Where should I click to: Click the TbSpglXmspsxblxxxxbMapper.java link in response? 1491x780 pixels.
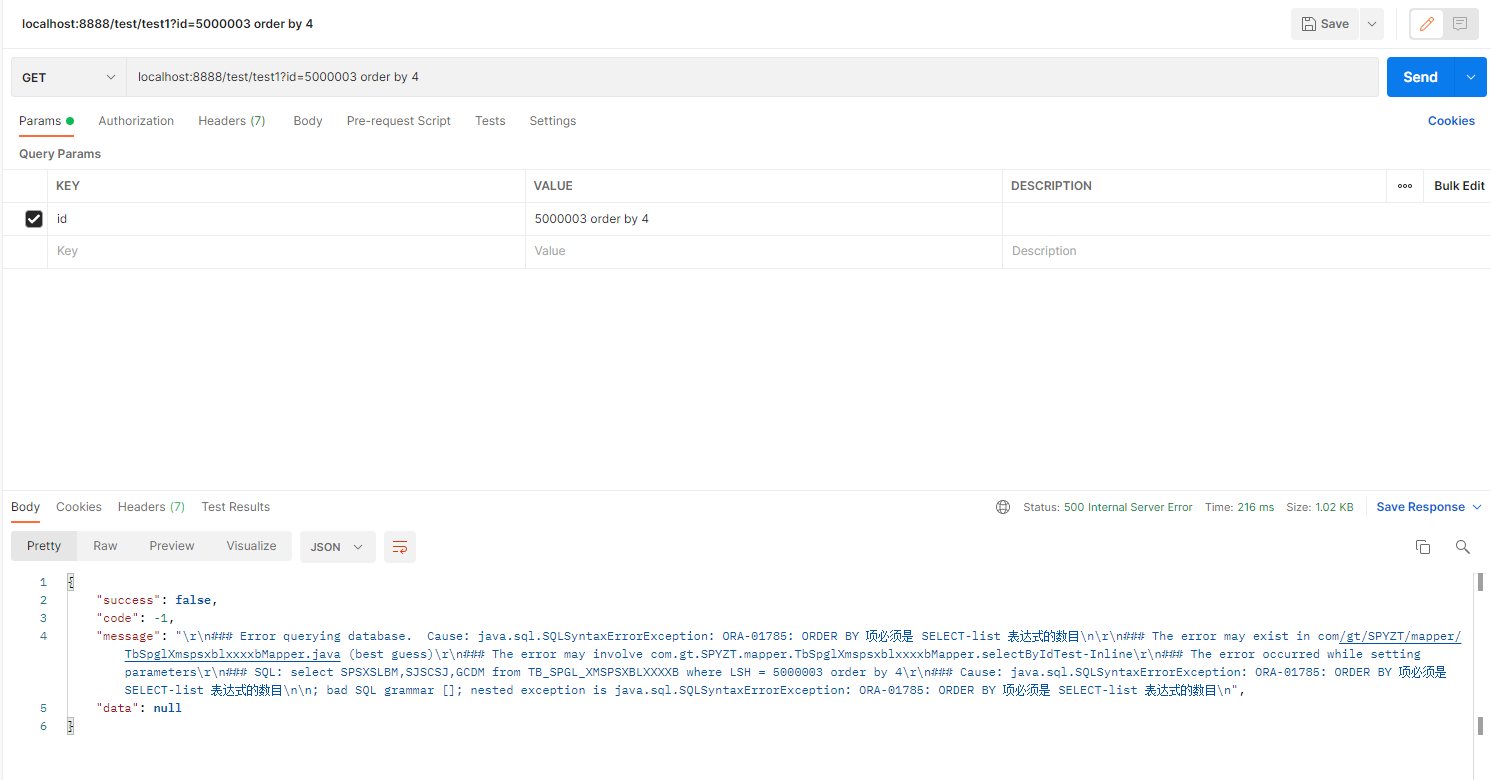coord(233,654)
